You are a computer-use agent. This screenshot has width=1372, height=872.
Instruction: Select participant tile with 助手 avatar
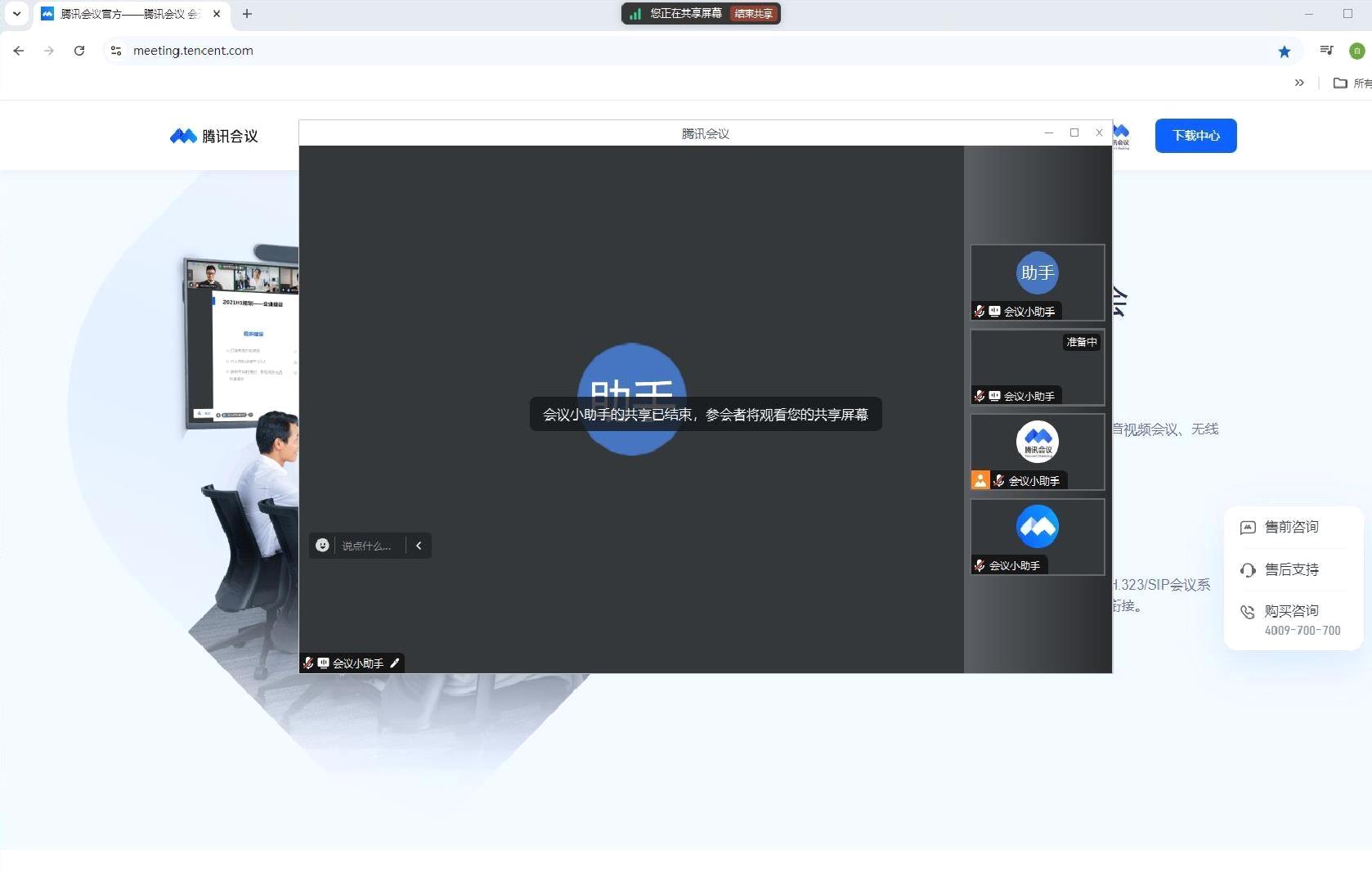click(x=1037, y=282)
